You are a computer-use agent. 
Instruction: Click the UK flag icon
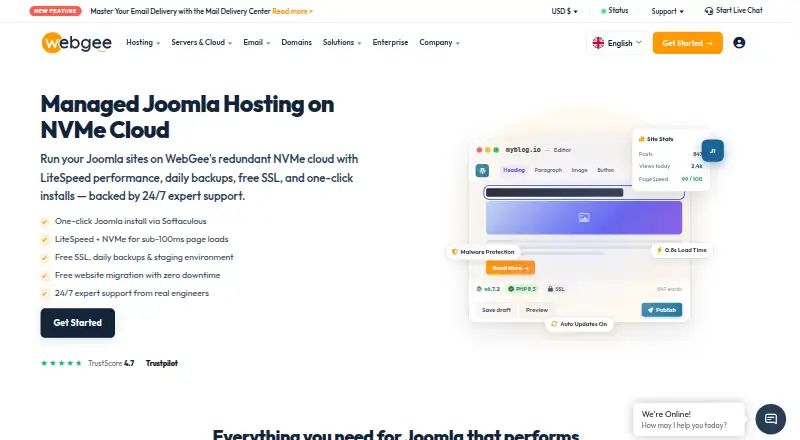(x=598, y=43)
